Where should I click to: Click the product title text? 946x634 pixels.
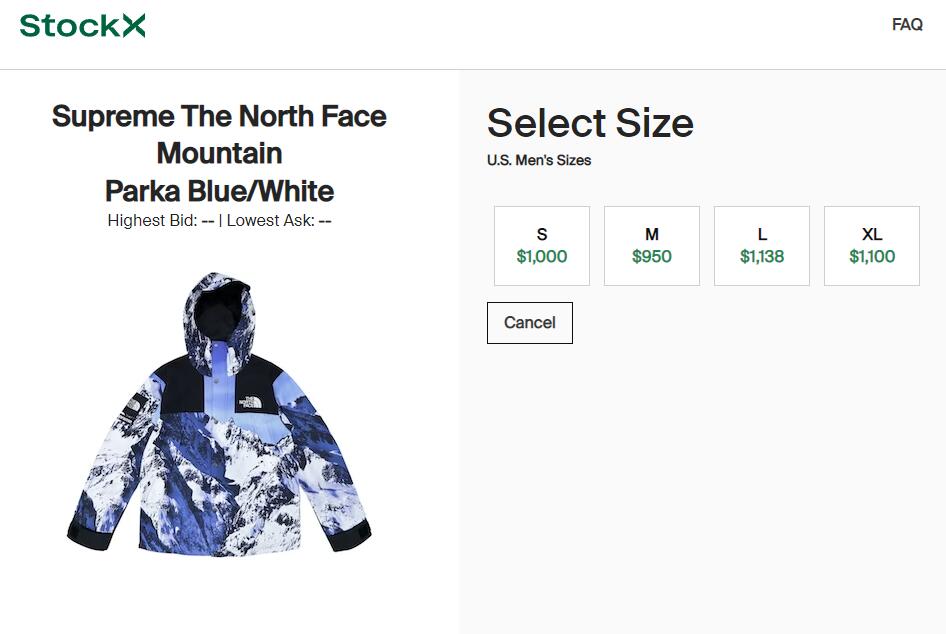(219, 153)
